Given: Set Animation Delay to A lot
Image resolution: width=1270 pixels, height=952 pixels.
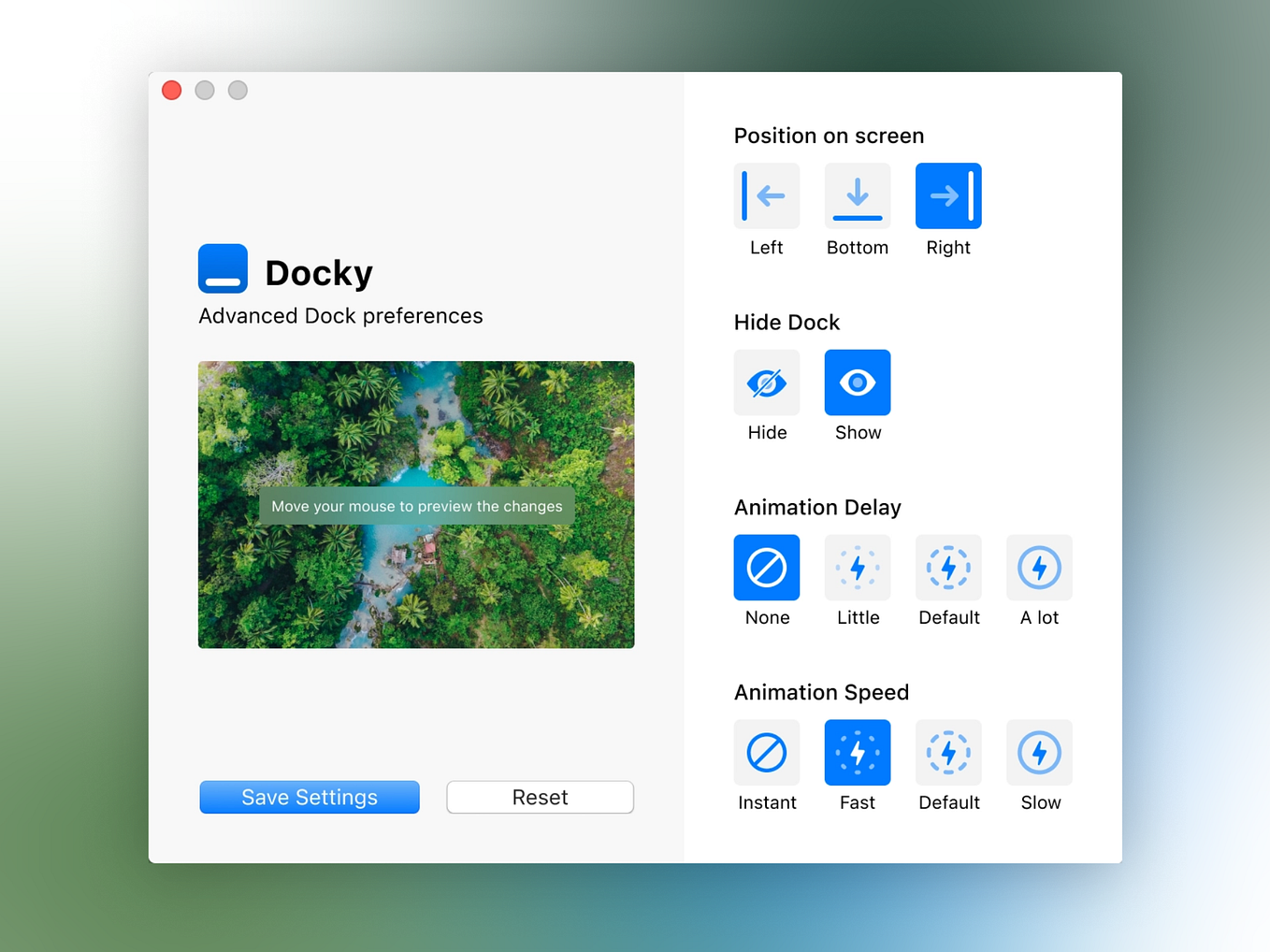Looking at the screenshot, I should click(x=1039, y=568).
